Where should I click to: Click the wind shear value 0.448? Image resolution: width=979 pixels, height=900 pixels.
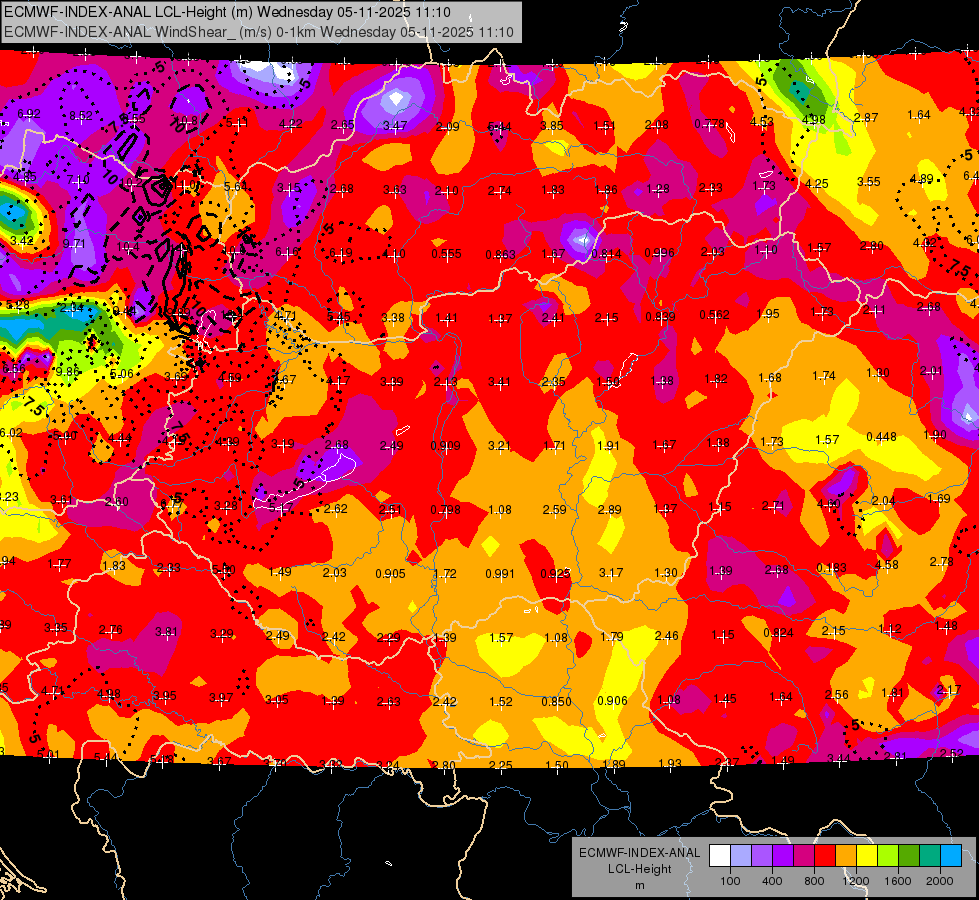click(881, 437)
